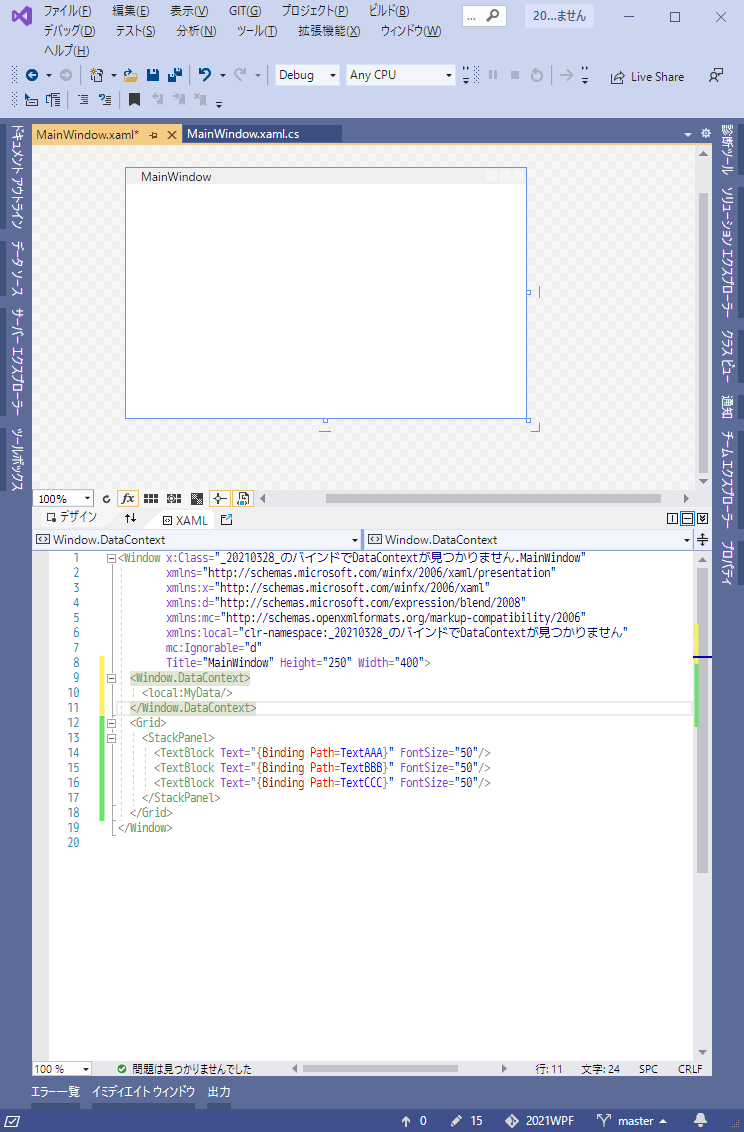Click the editor split bar icon
Viewport: 744px width, 1132px height.
coord(702,539)
